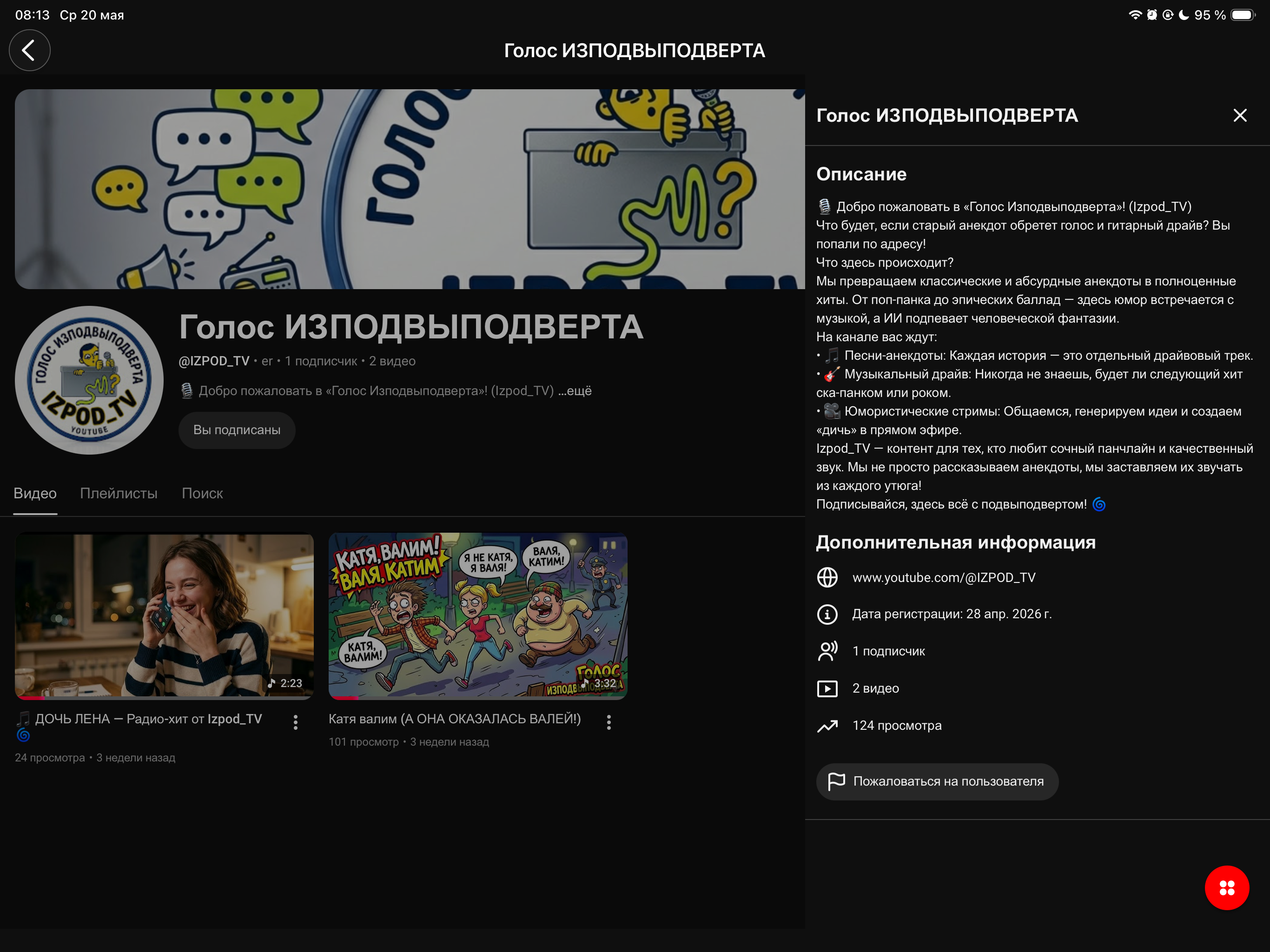
Task: Switch to the Видео tab
Action: point(35,493)
